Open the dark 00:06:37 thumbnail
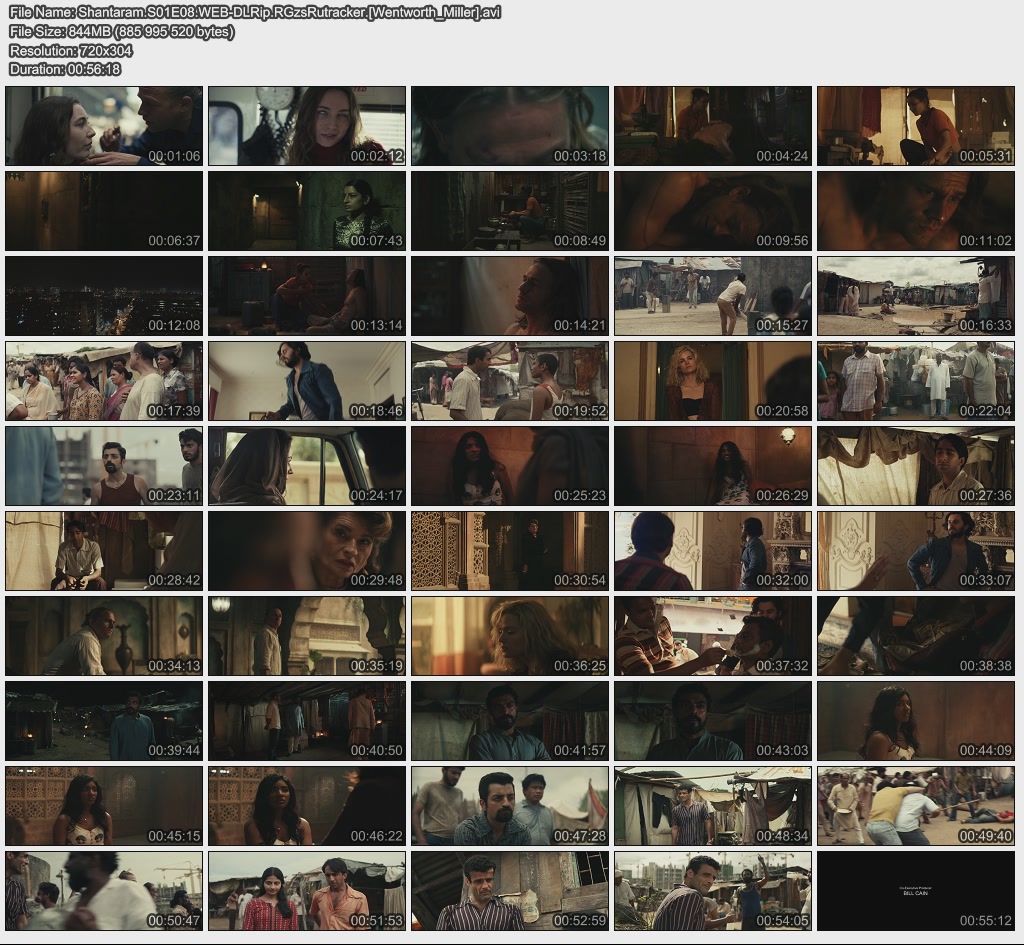 click(x=104, y=211)
